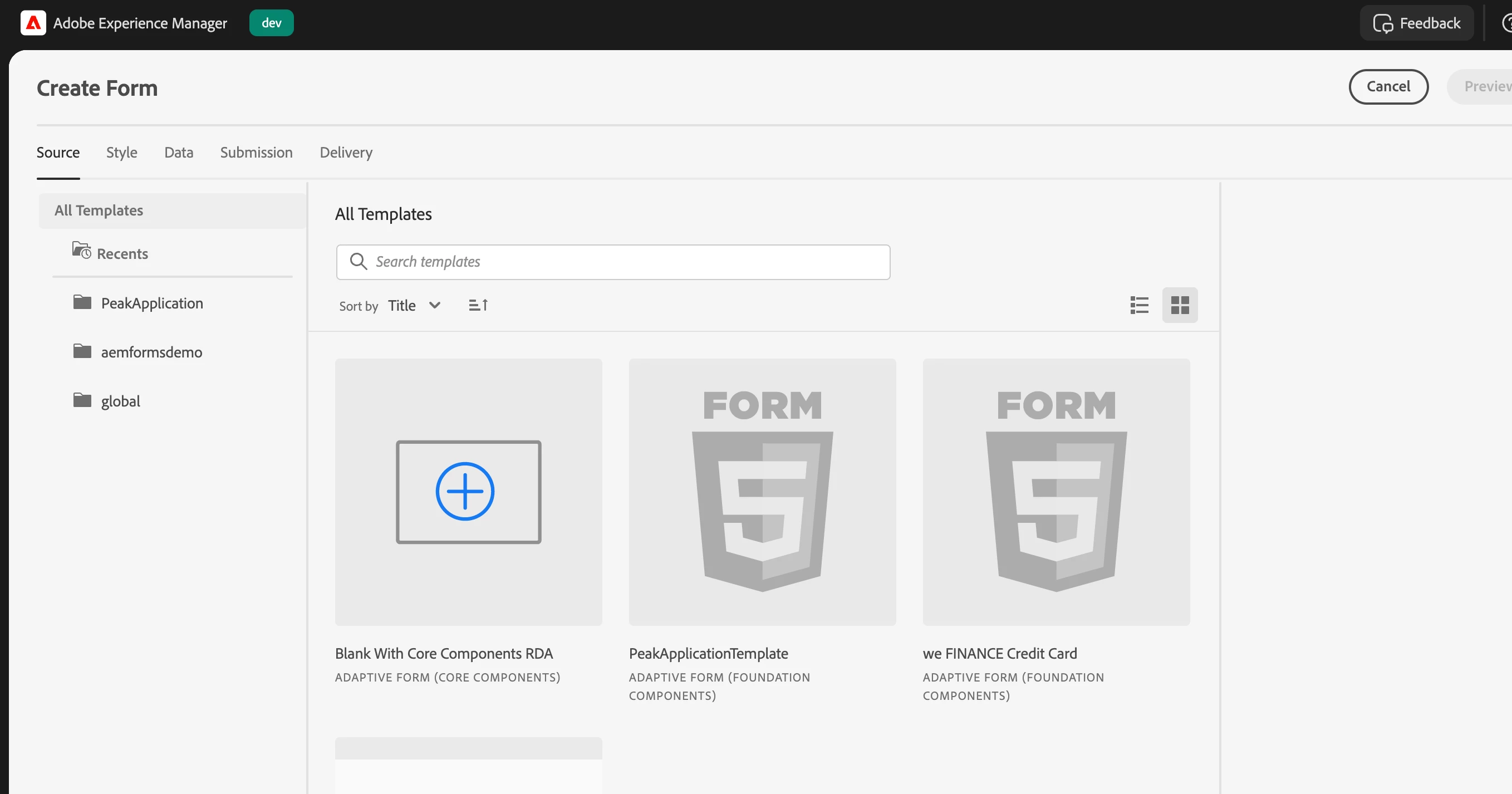Click the blue plus blank template icon
1512x794 pixels.
point(465,492)
